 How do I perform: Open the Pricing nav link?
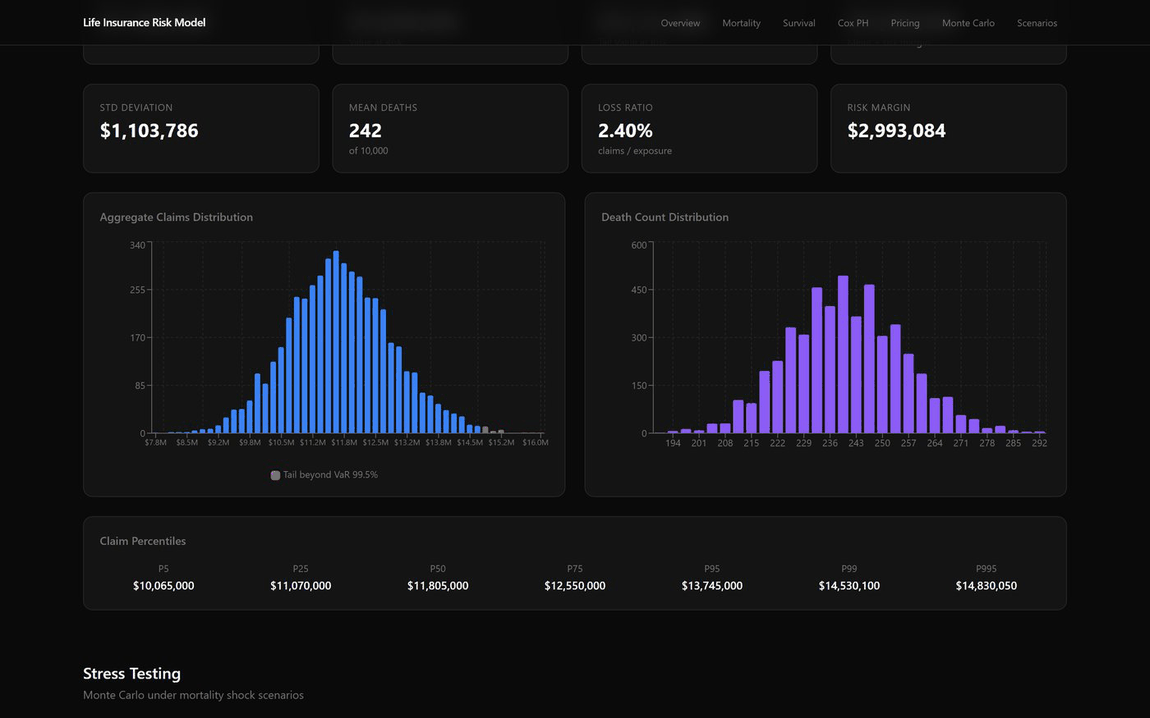905,23
